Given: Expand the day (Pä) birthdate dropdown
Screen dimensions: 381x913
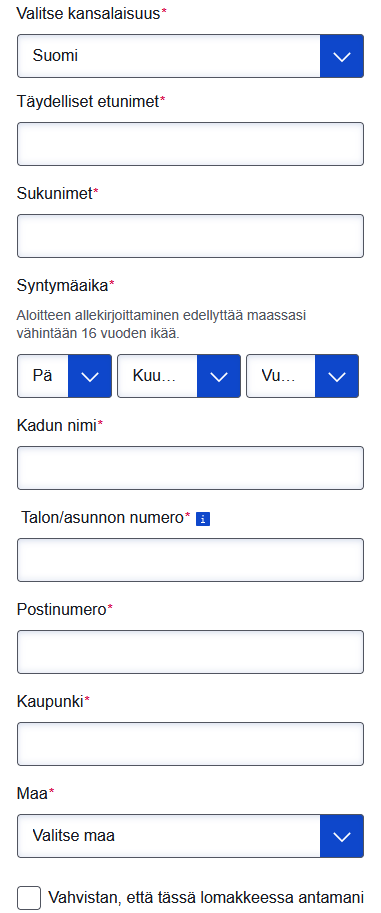Looking at the screenshot, I should point(64,376).
